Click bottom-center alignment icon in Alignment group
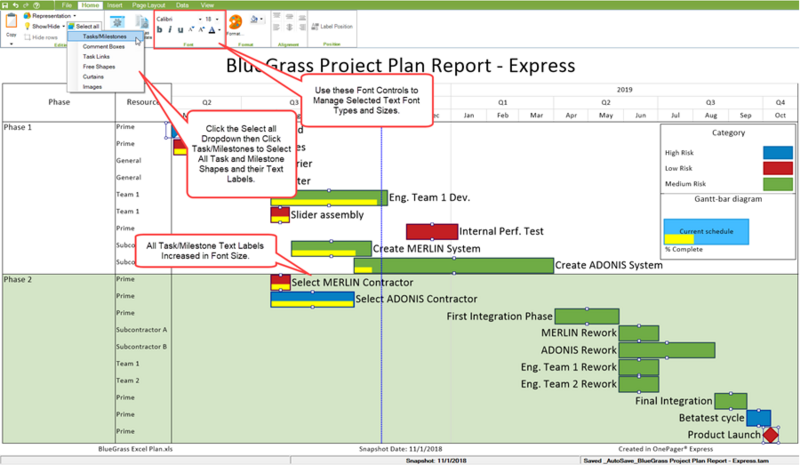 point(289,27)
